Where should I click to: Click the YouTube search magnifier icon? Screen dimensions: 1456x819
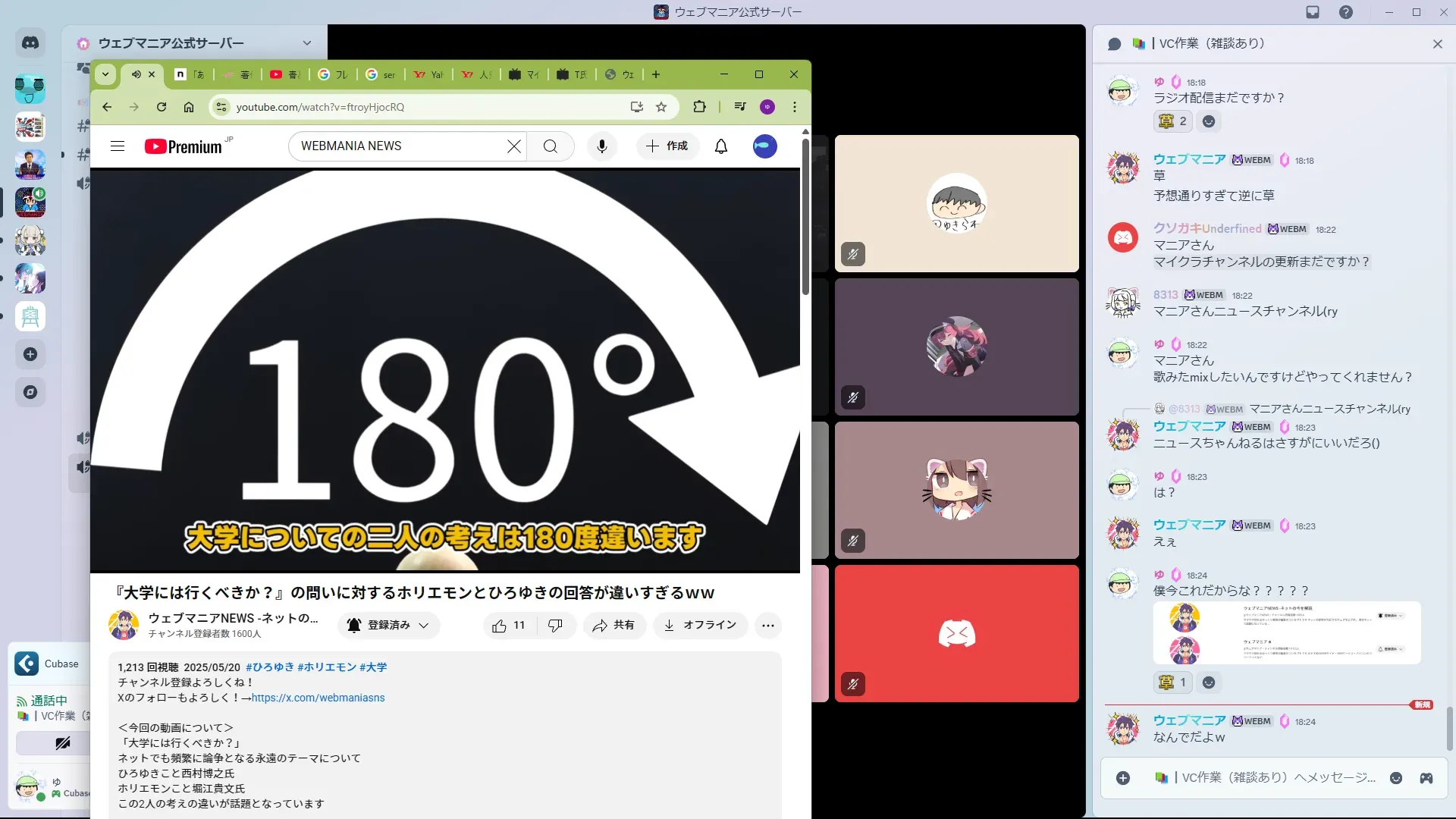click(x=551, y=146)
